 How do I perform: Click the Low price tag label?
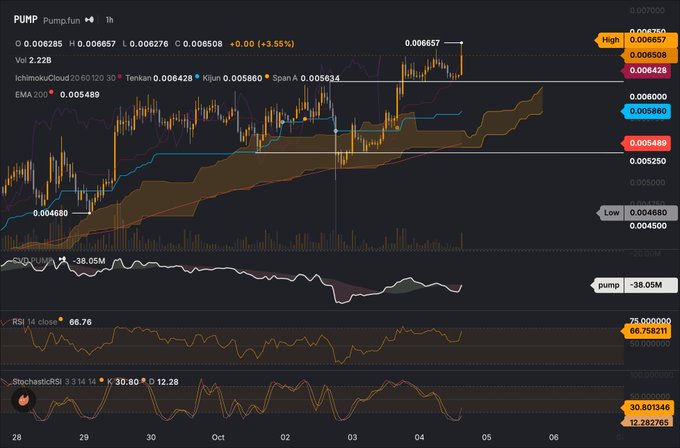(611, 213)
